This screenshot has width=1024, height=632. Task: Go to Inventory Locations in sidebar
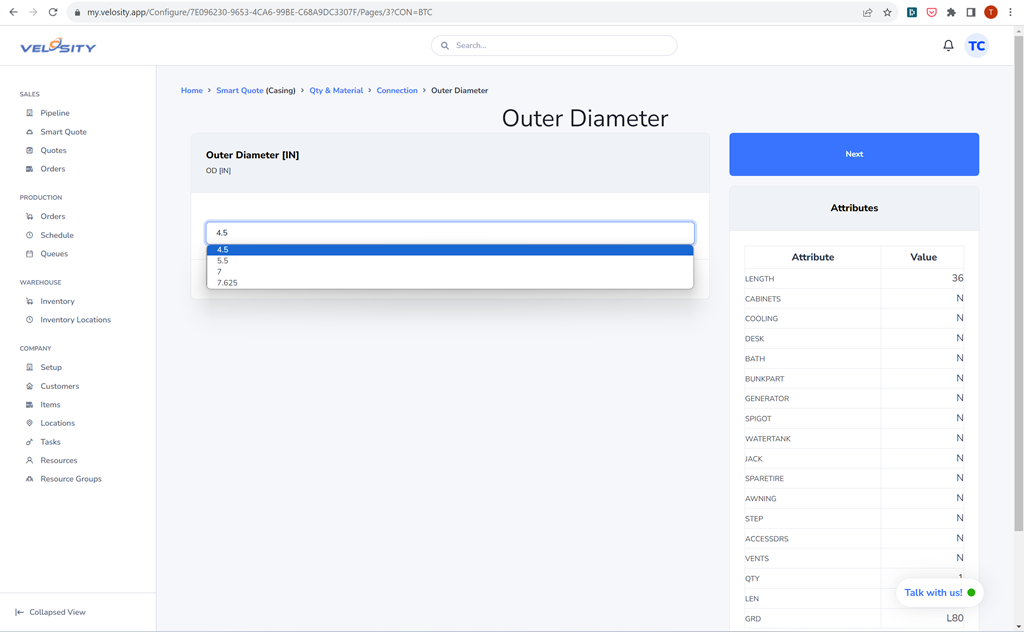tap(75, 320)
